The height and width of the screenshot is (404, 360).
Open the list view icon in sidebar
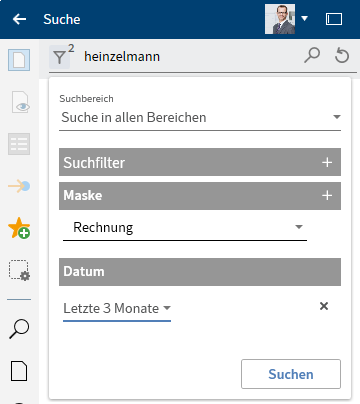[19, 144]
